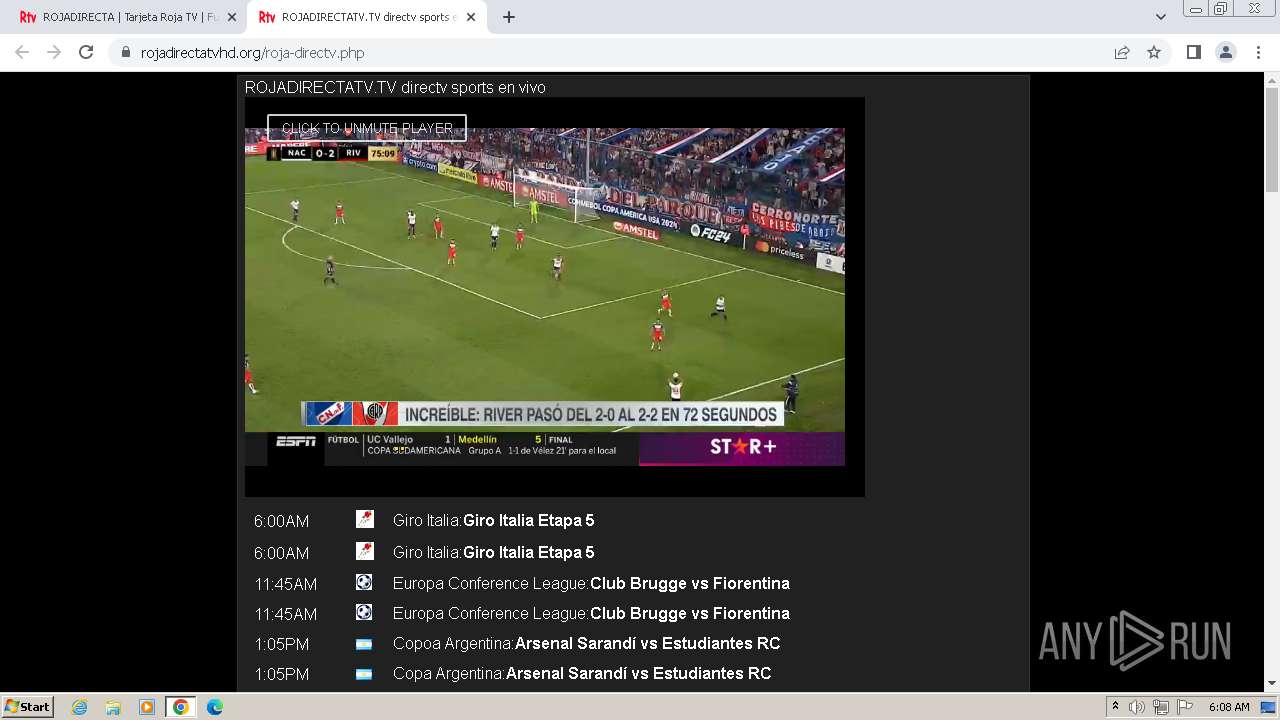Open the first 6:00AM Giro Italia Etapa 5 link

(x=493, y=520)
